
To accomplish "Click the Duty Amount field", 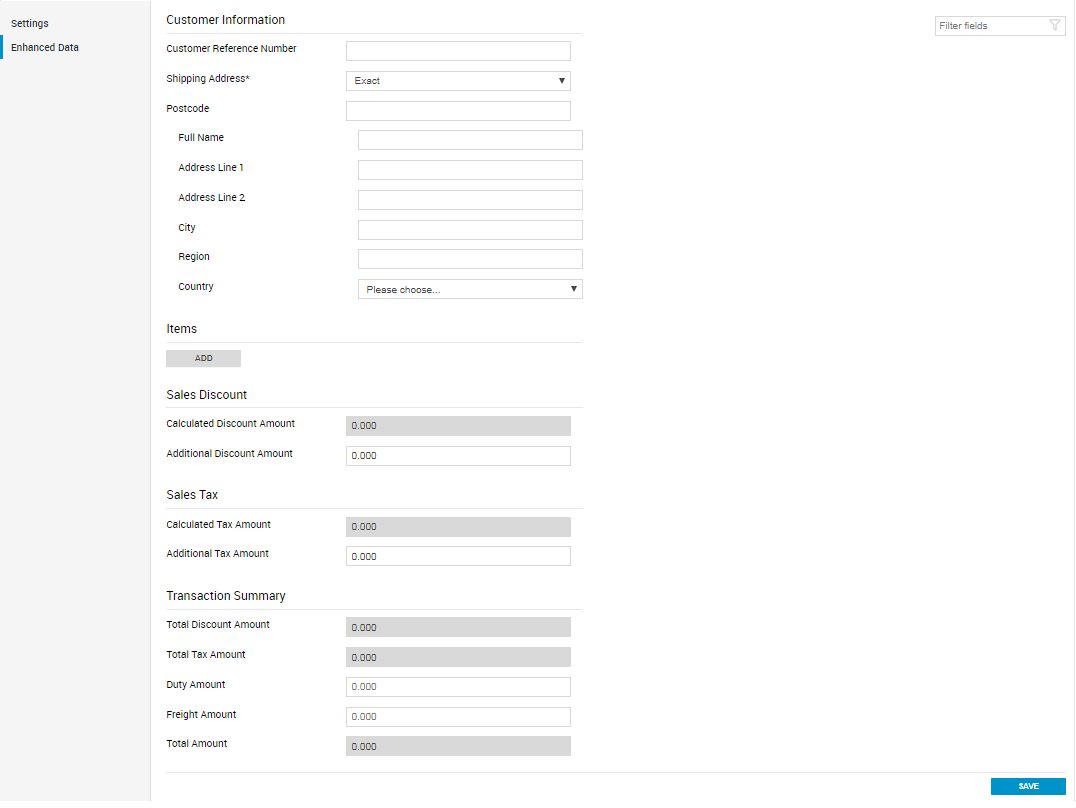I will click(x=458, y=687).
